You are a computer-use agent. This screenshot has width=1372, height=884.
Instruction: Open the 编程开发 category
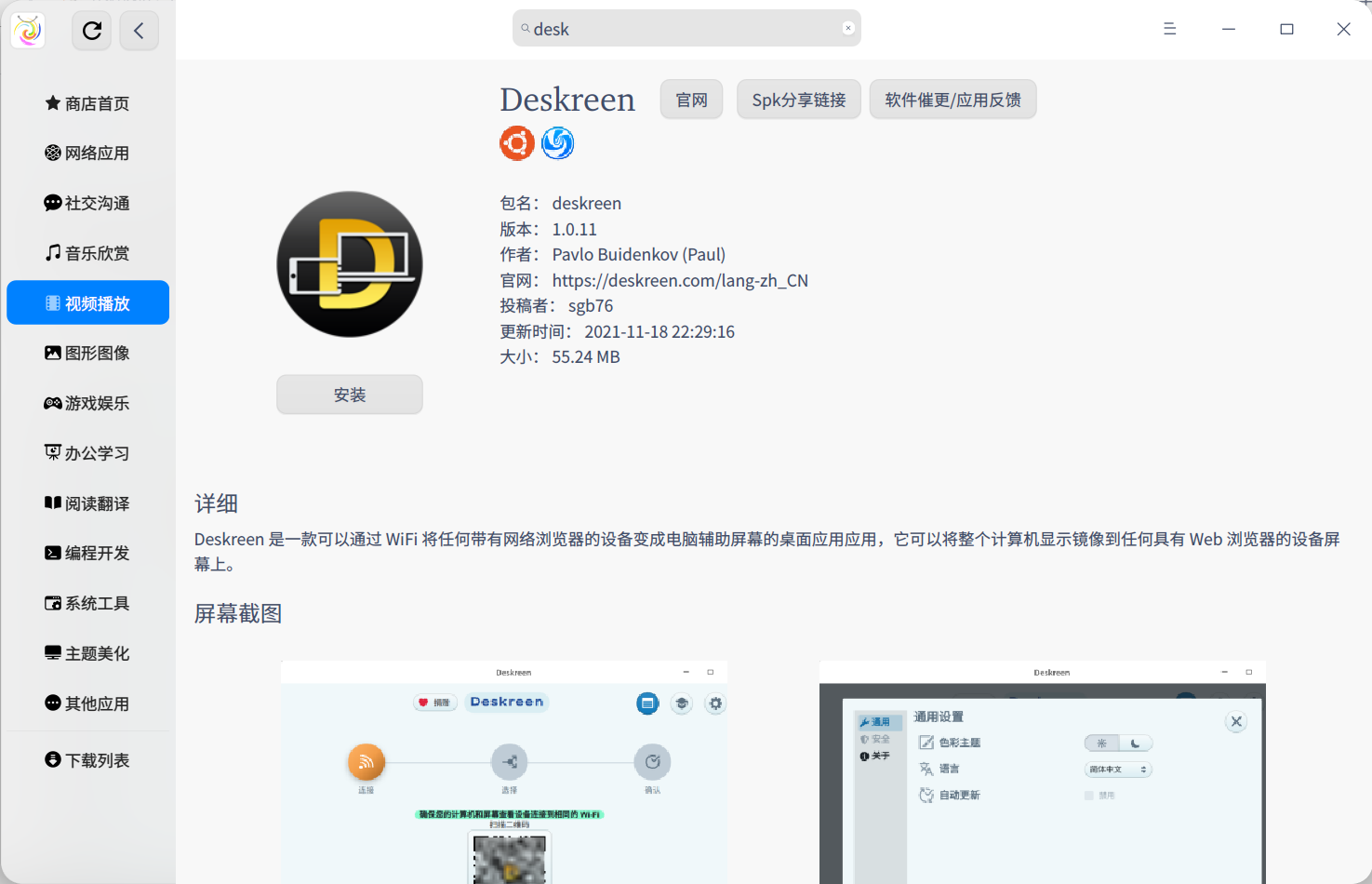coord(88,553)
